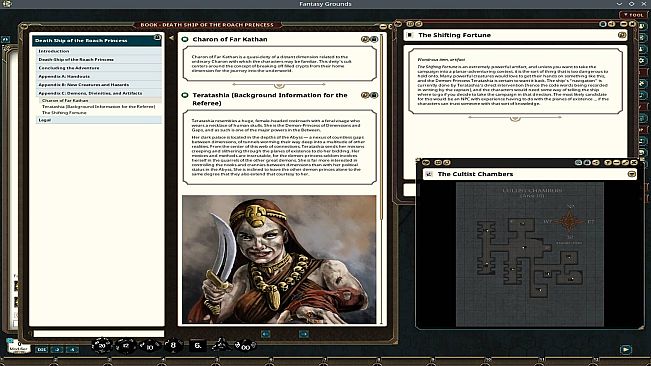Click second right-side icon on Charon heading row
651x366 pixels.
[x=374, y=39]
